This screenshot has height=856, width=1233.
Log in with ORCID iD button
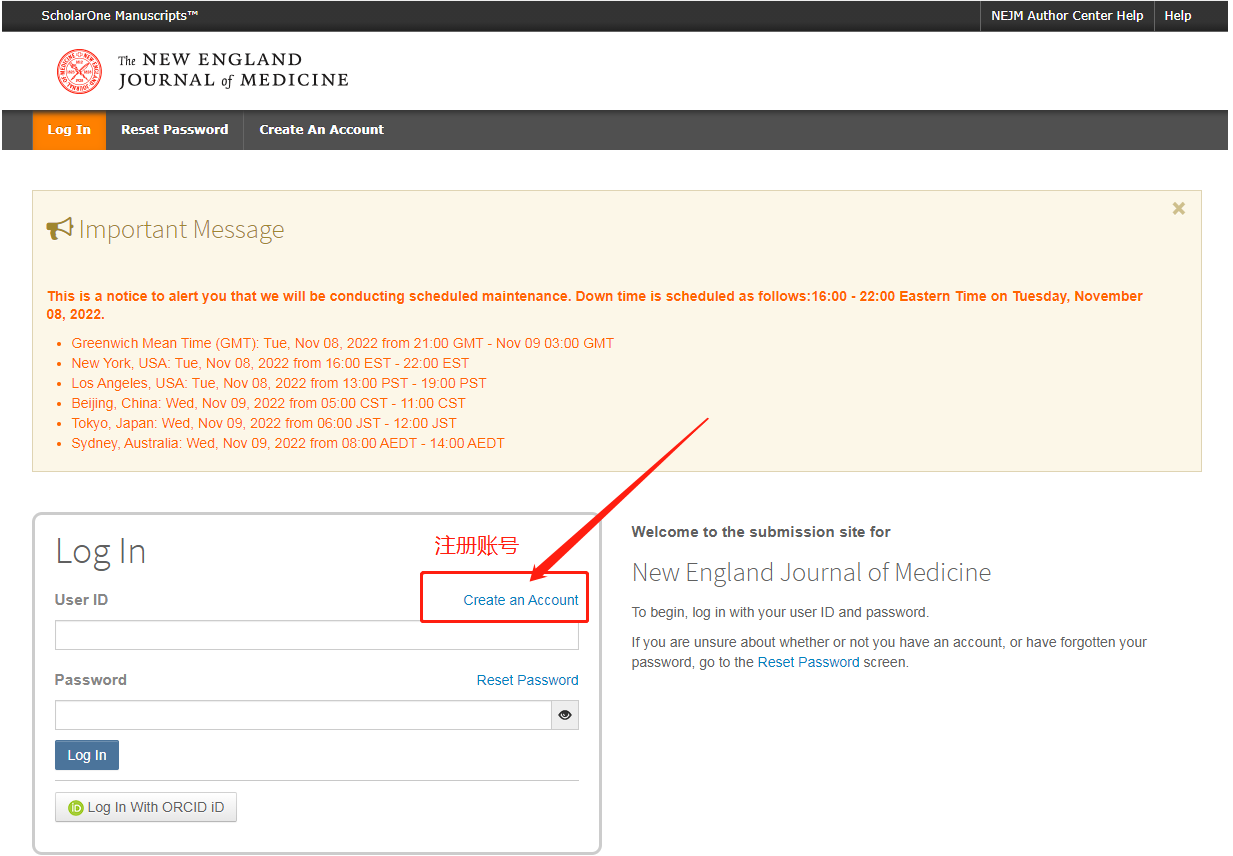click(146, 807)
